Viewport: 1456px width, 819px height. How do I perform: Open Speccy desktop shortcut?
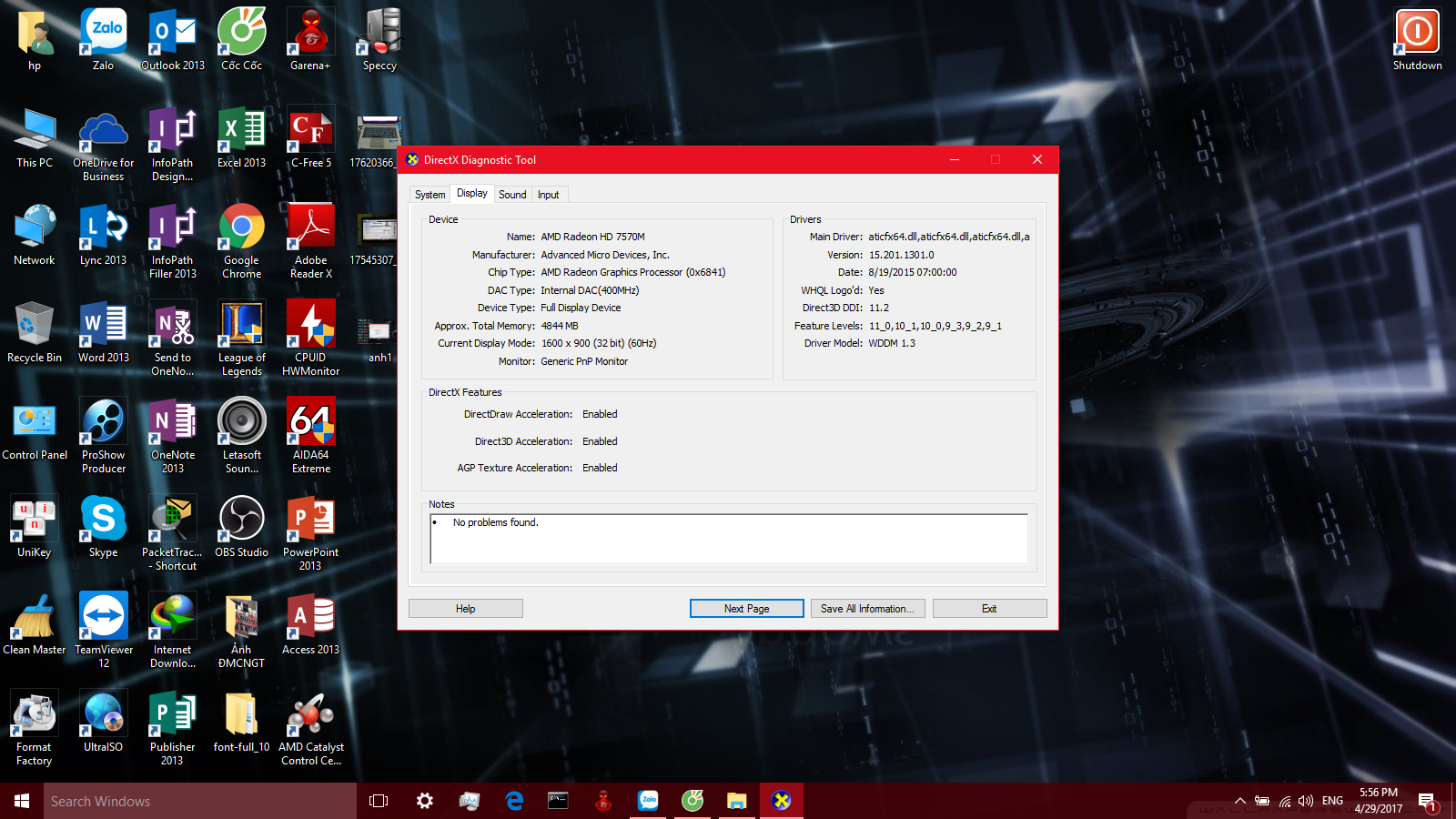(x=379, y=40)
